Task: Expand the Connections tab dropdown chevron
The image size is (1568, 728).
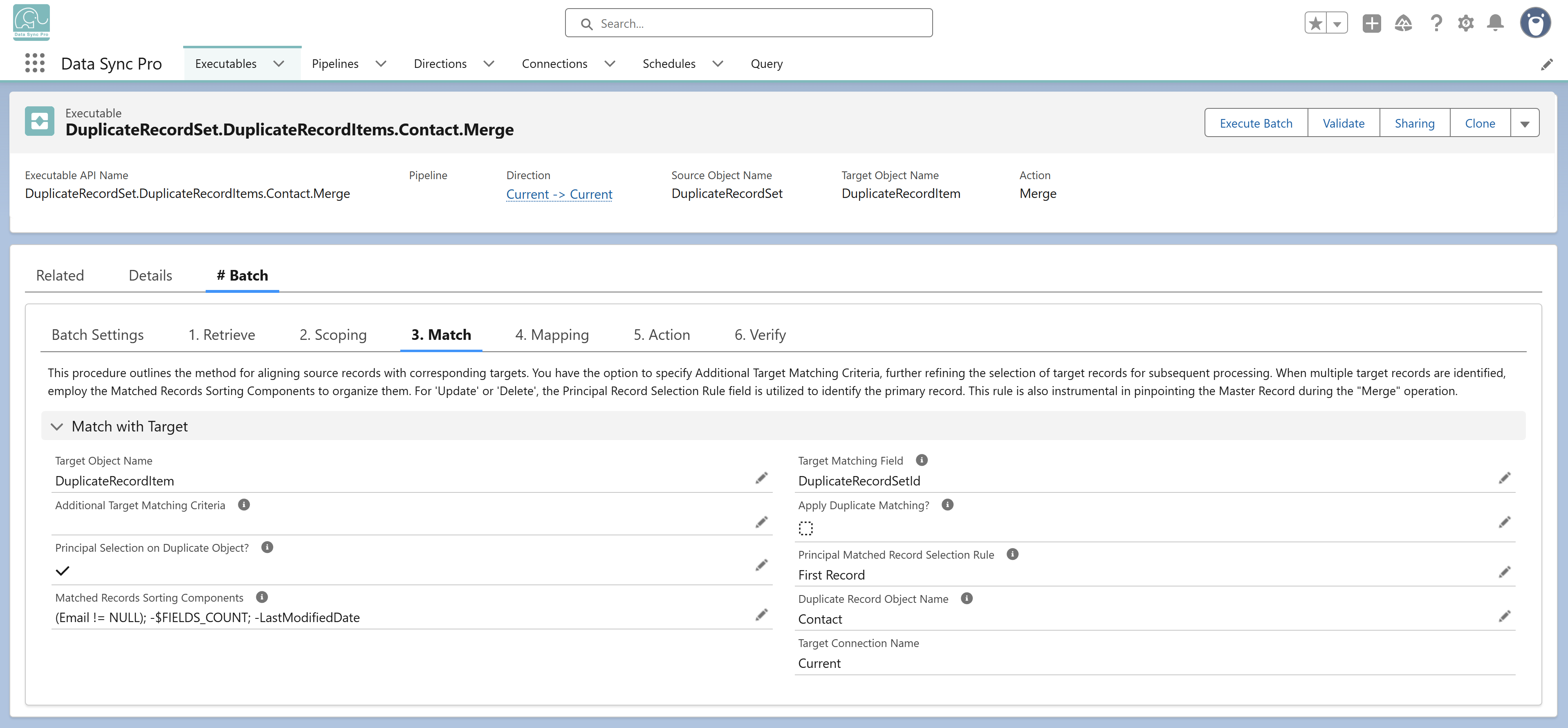Action: 610,63
